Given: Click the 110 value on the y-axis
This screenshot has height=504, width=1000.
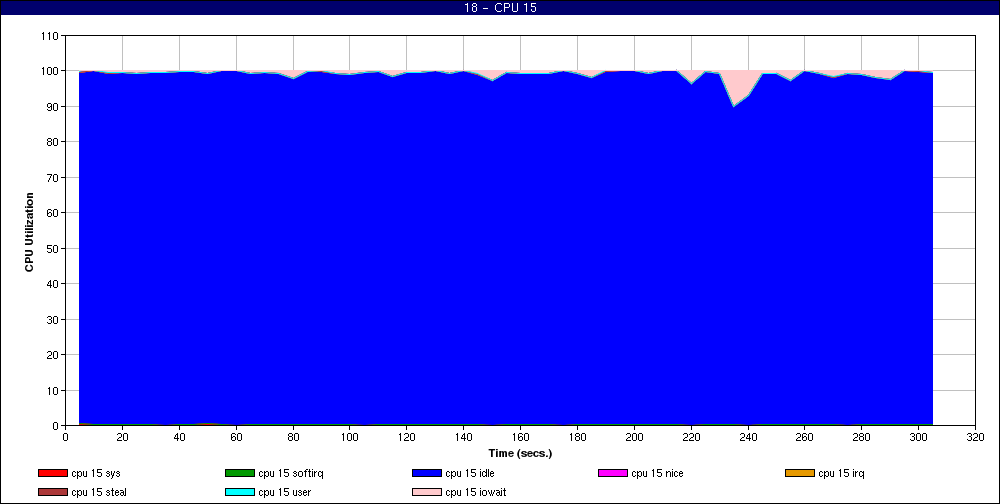Looking at the screenshot, I should (51, 36).
